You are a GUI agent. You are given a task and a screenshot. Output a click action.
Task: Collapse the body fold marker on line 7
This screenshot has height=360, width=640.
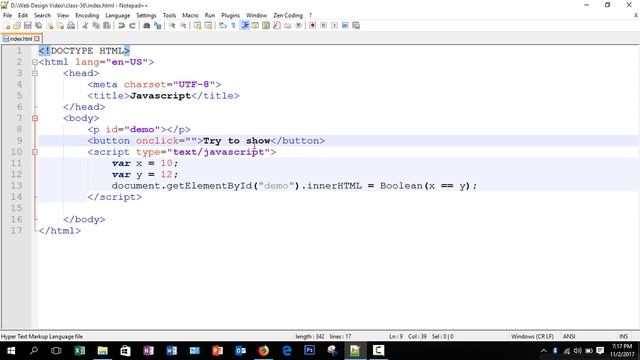click(x=35, y=118)
